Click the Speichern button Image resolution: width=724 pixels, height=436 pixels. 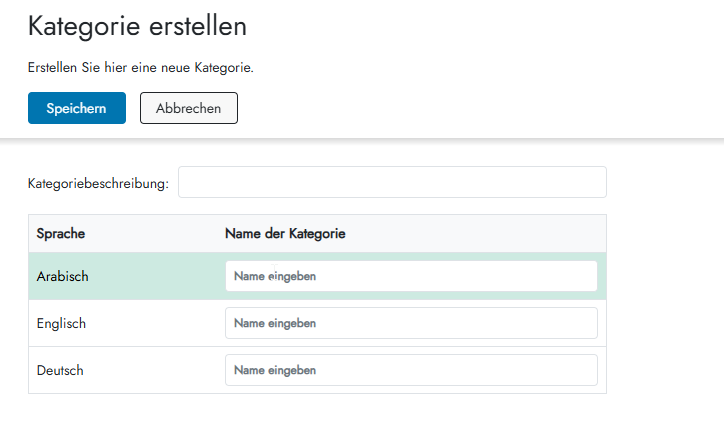[77, 108]
